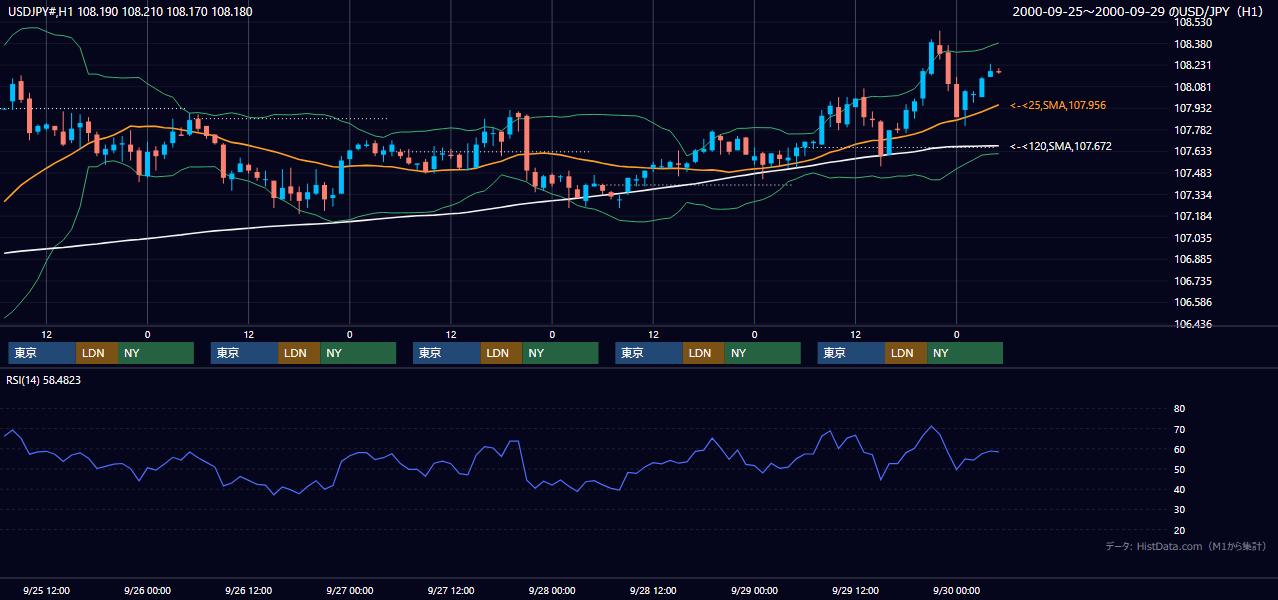Click price axis value 108.530

[x=1195, y=22]
